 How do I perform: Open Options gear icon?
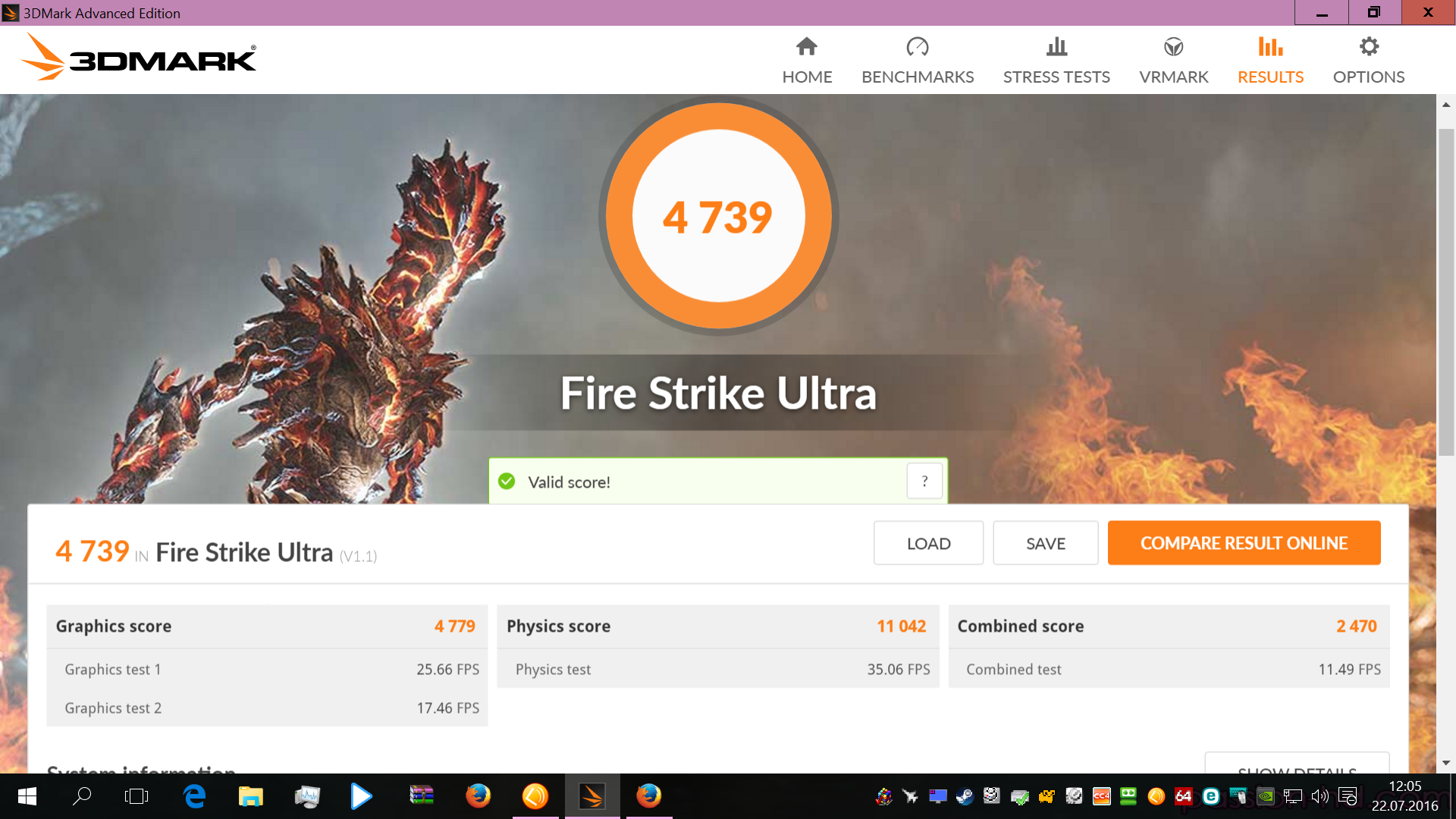pos(1369,47)
